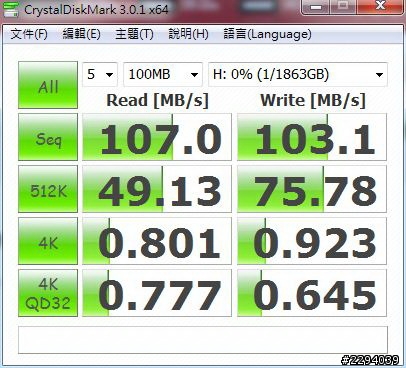
Task: Start the 4K test
Action: [x=48, y=241]
